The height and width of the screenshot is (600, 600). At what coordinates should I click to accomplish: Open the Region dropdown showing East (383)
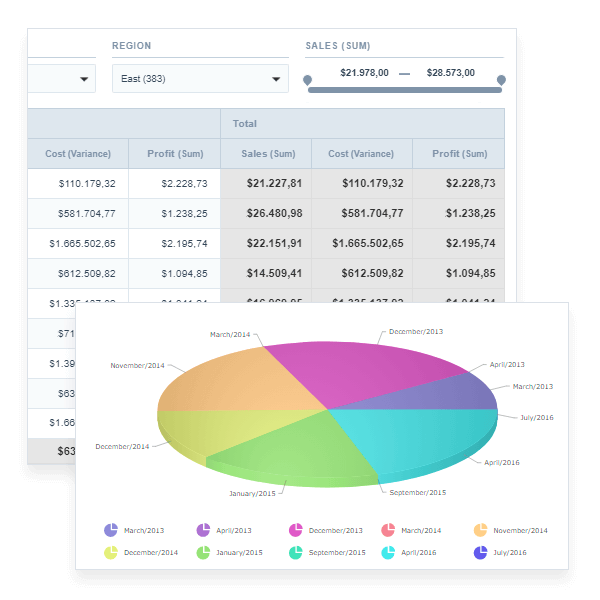tap(200, 78)
